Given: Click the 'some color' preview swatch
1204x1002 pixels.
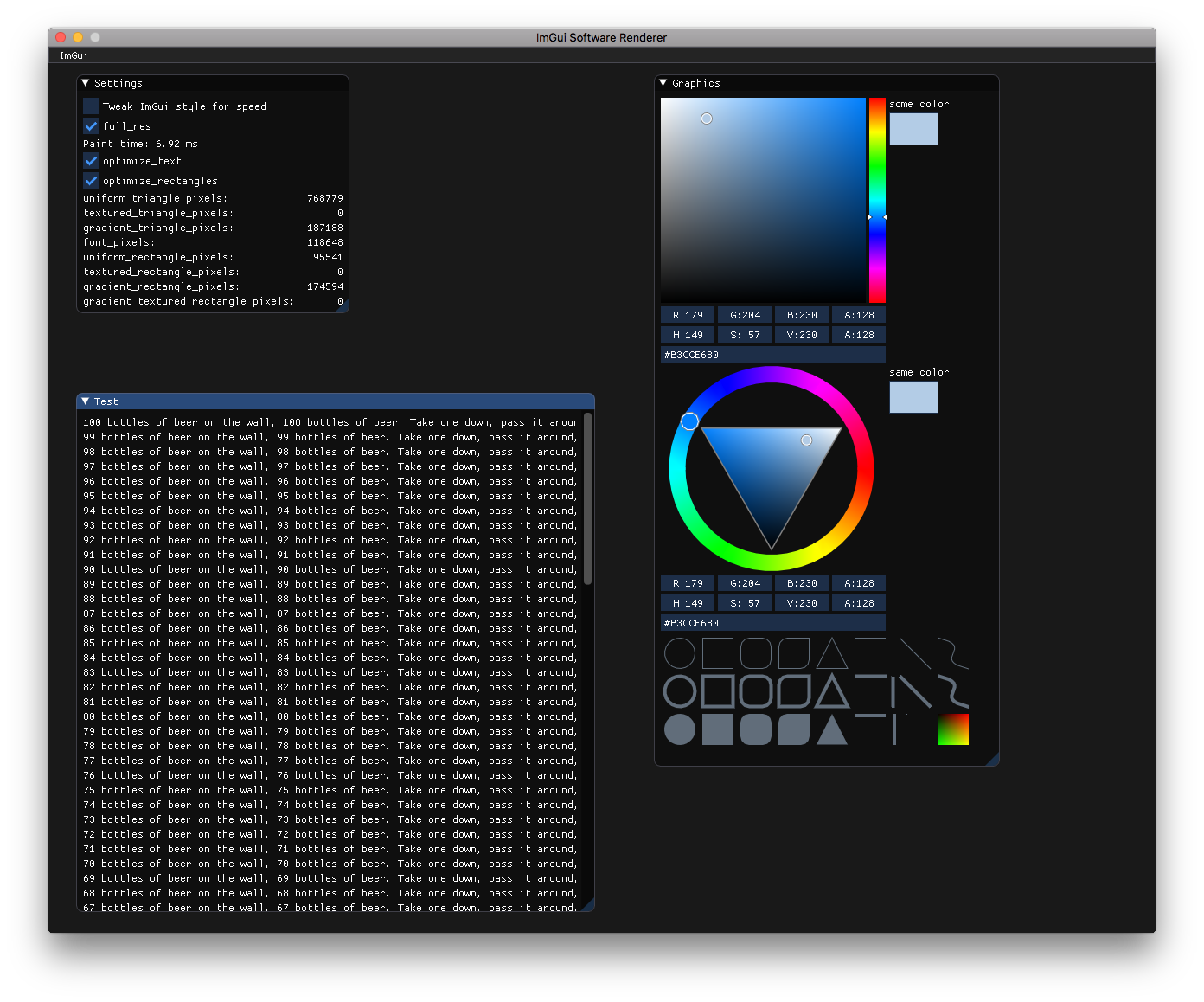Looking at the screenshot, I should (913, 129).
